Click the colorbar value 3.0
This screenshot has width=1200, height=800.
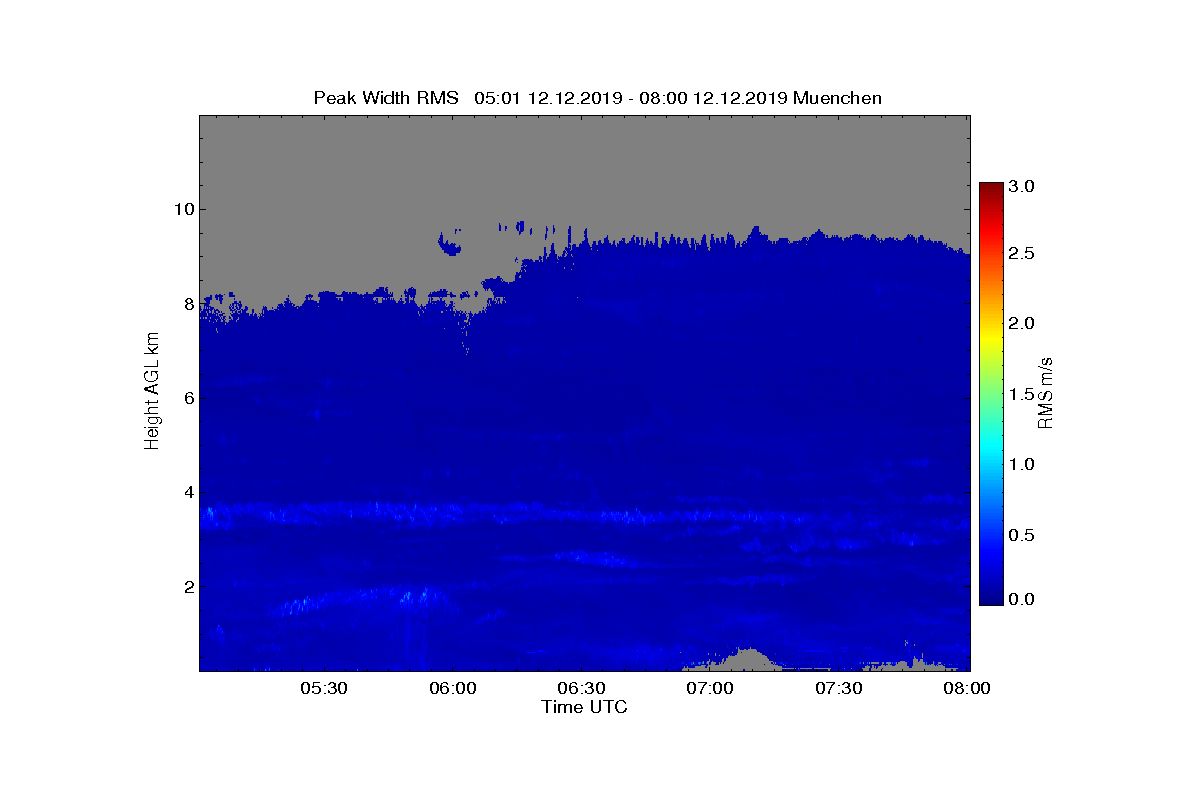pyautogui.click(x=1021, y=186)
